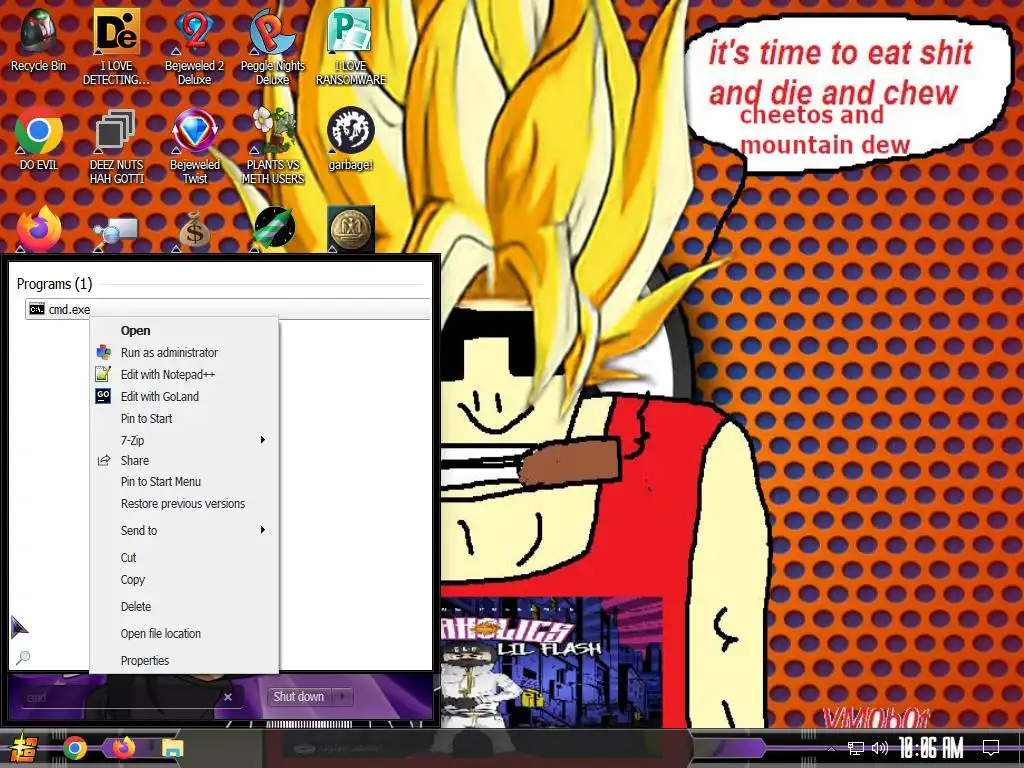Choose Restore previous versions
Screen dimensions: 1024x768
click(184, 504)
